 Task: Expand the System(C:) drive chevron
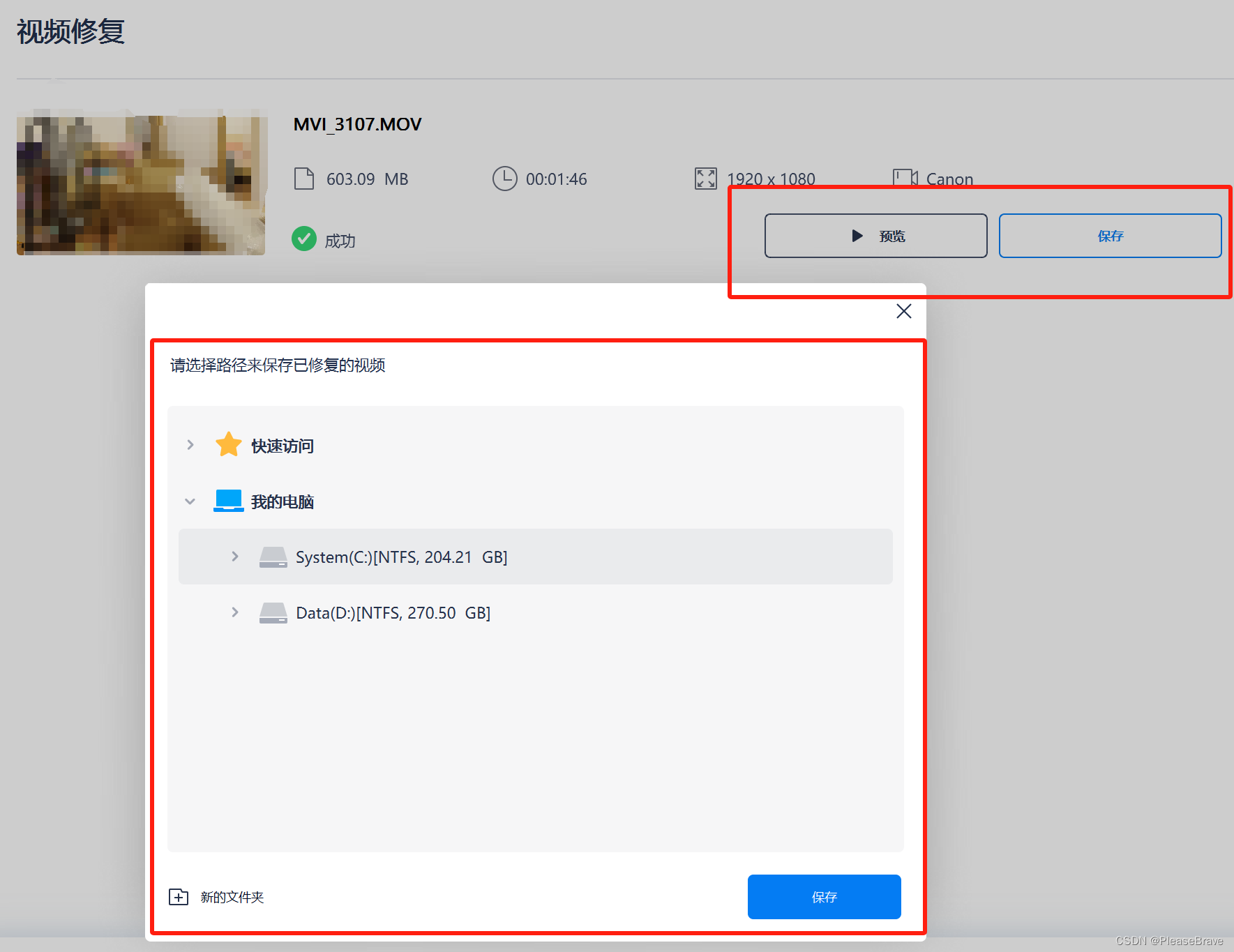[234, 557]
